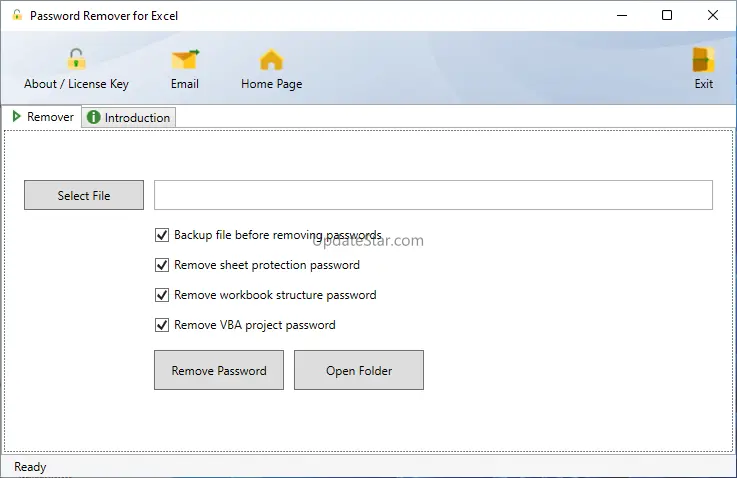Uncheck Remove sheet protection password

(162, 265)
